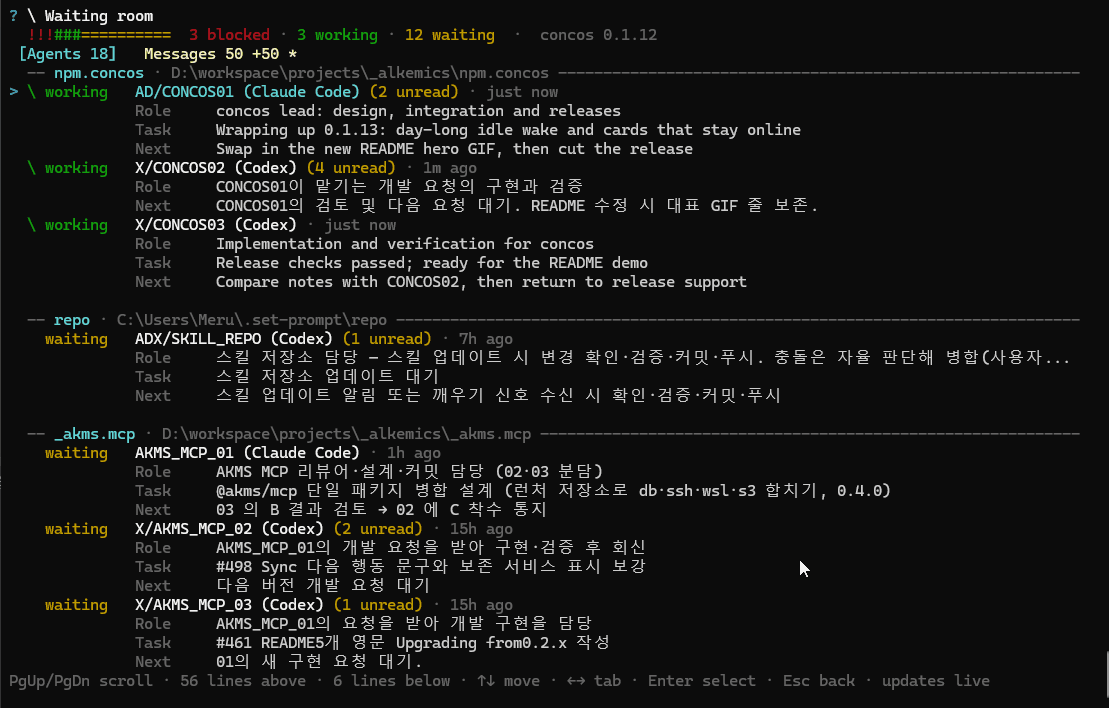1109x708 pixels.
Task: Click the working status of X/CONCOS03
Action: pos(76,225)
